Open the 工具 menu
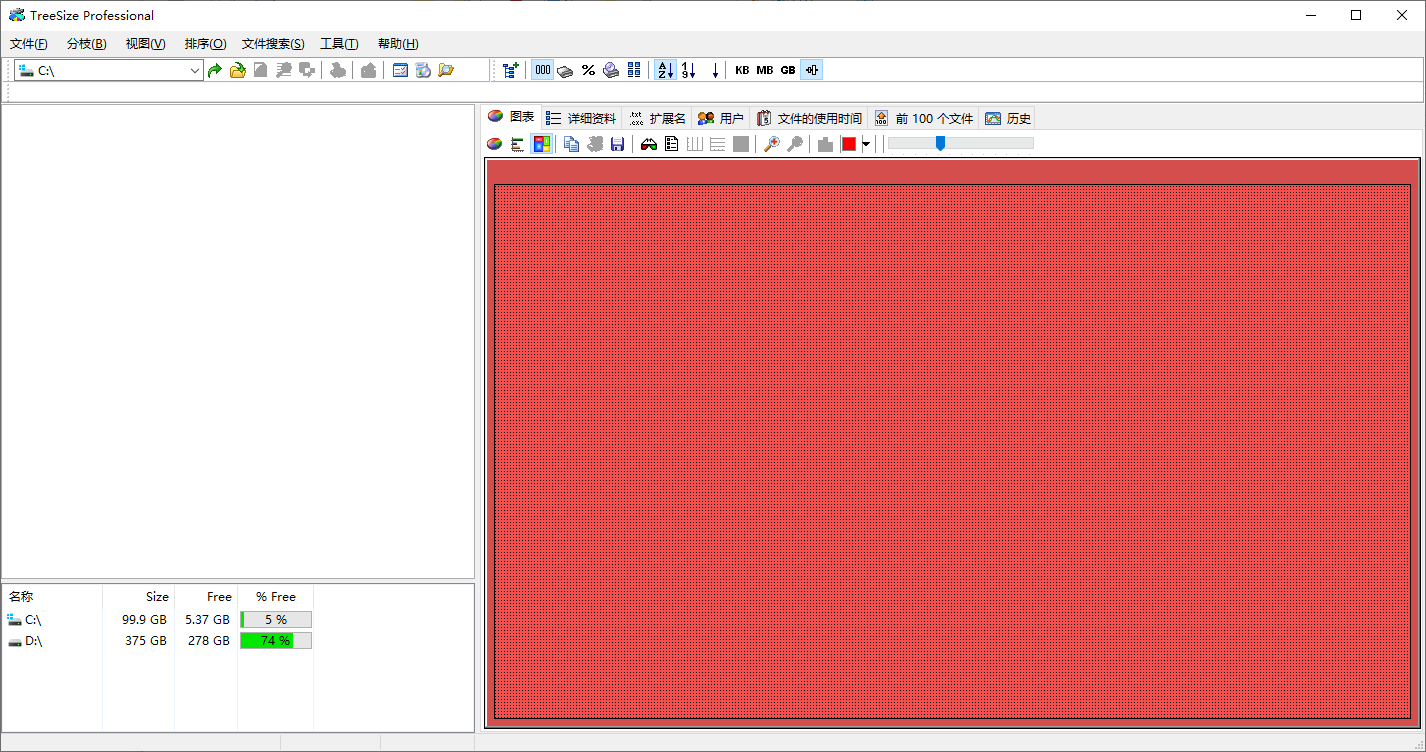This screenshot has height=752, width=1426. click(339, 44)
